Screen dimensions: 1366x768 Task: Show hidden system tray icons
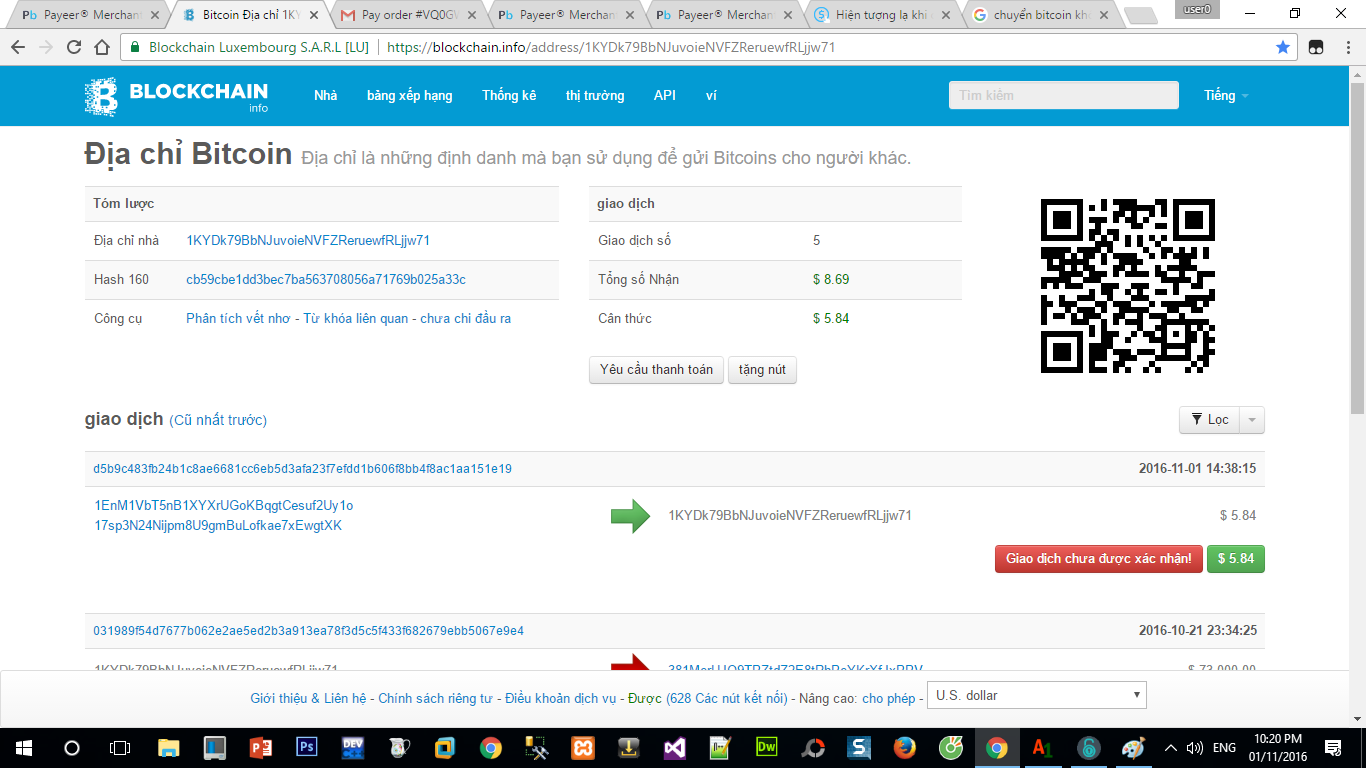[1170, 748]
